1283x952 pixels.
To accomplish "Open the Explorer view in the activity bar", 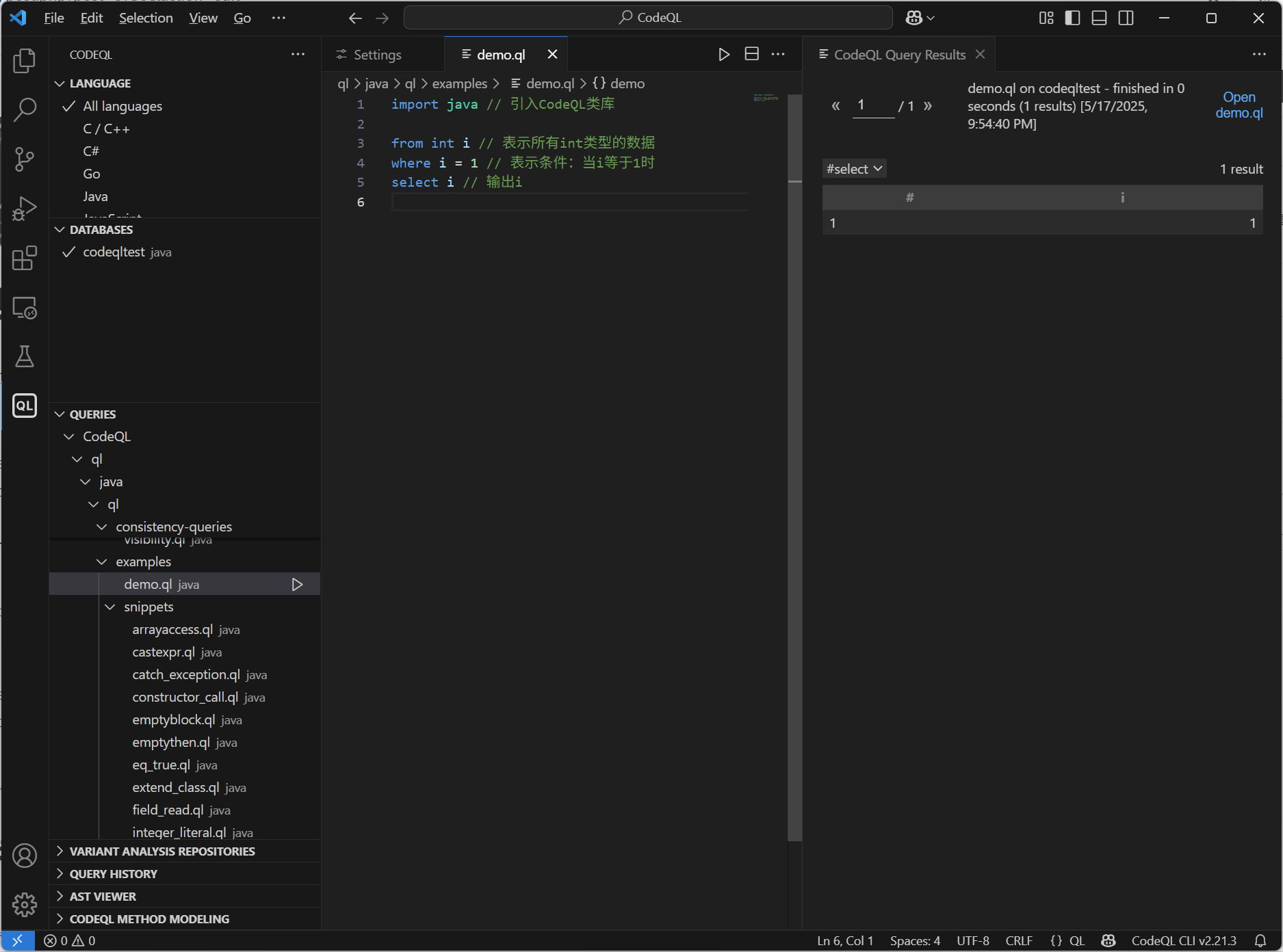I will click(25, 61).
